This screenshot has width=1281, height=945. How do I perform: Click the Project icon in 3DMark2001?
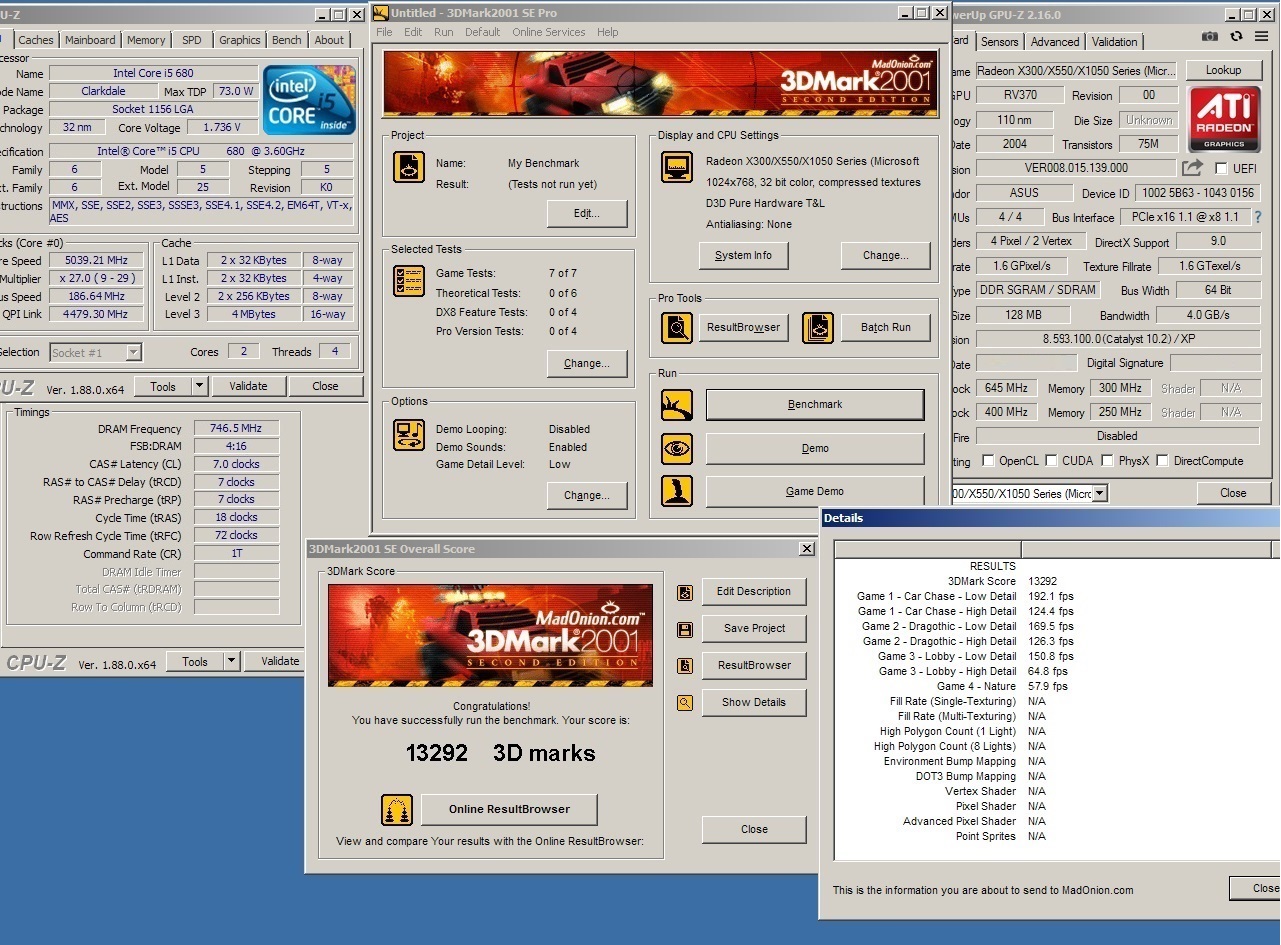click(409, 168)
